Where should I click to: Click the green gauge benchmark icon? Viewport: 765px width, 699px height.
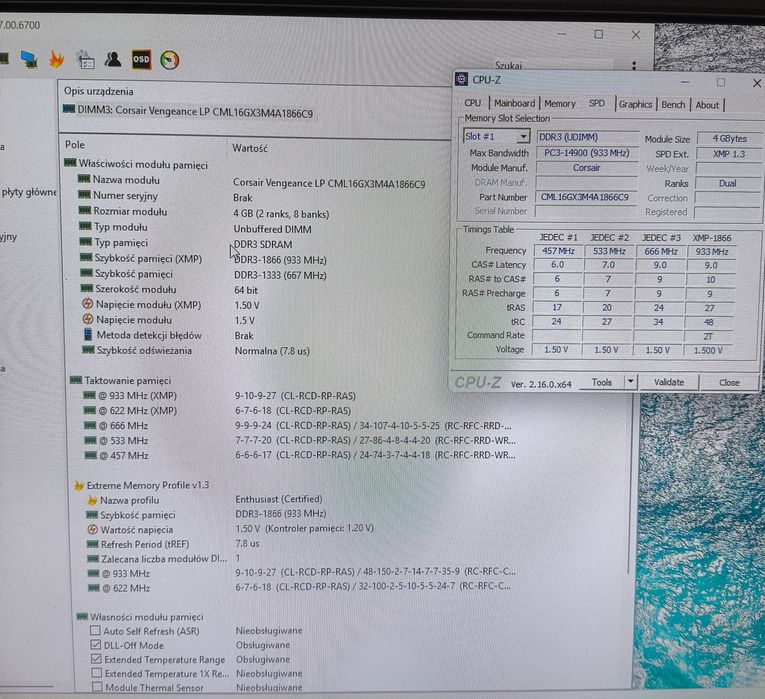169,60
